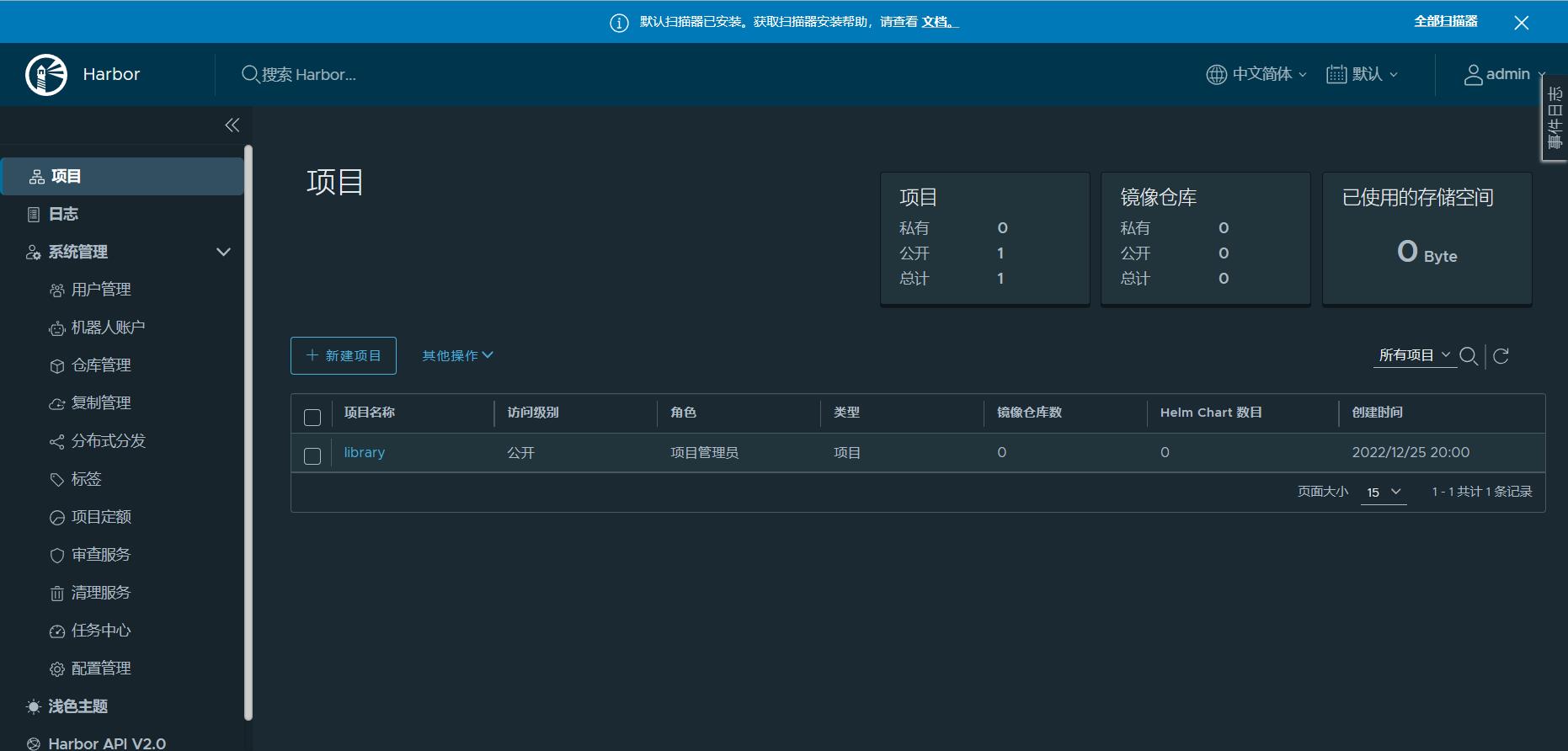Click the 新建项目 button
The height and width of the screenshot is (751, 1568).
pyautogui.click(x=344, y=355)
